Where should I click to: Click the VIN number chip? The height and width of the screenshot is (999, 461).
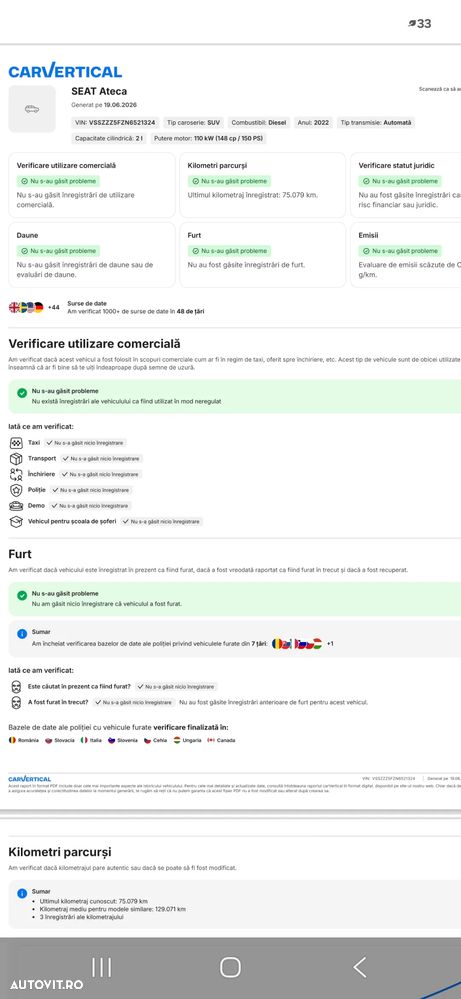coord(115,122)
